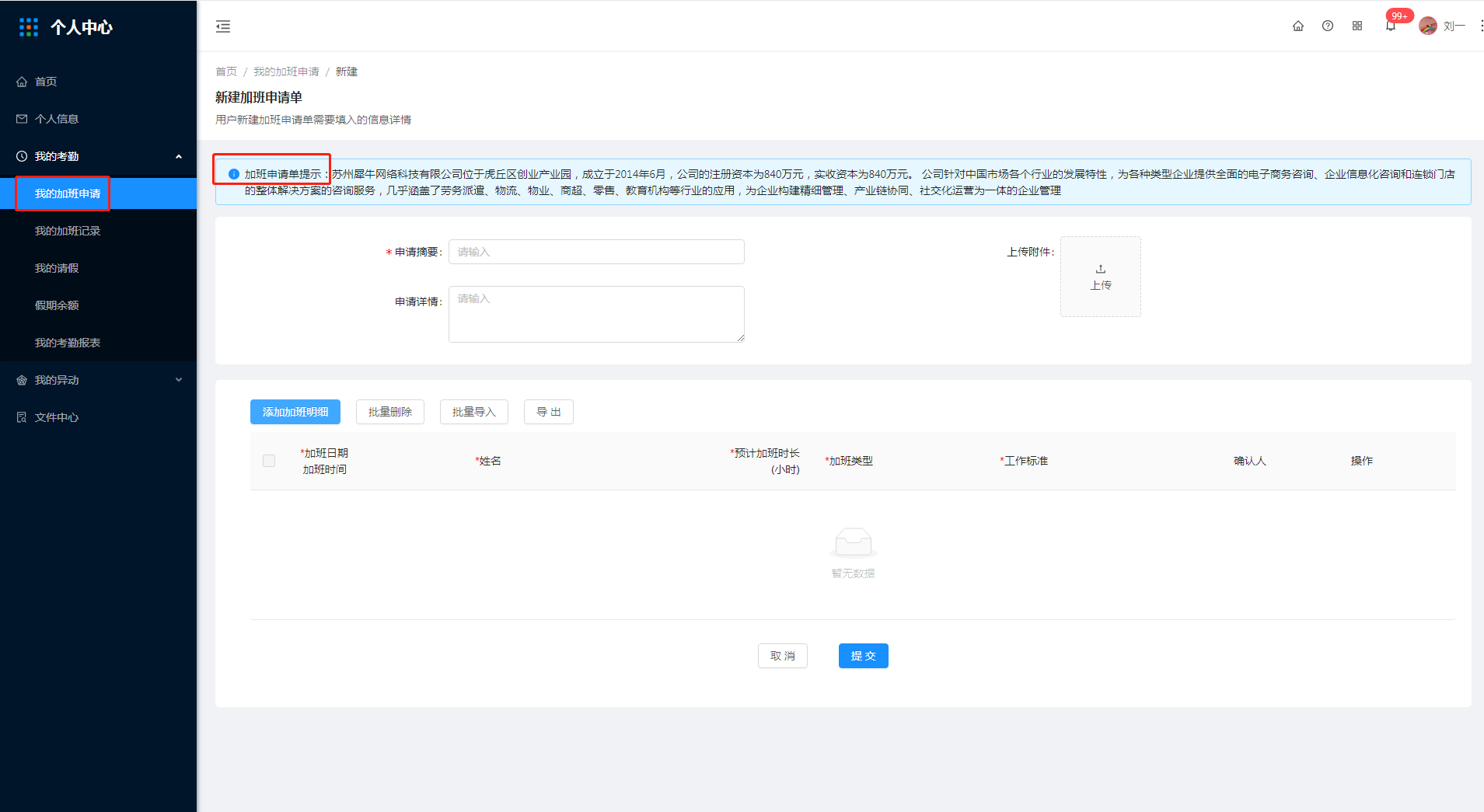This screenshot has height=812, width=1484.
Task: Click the 个人信息 mail icon in the sidebar
Action: pyautogui.click(x=22, y=119)
